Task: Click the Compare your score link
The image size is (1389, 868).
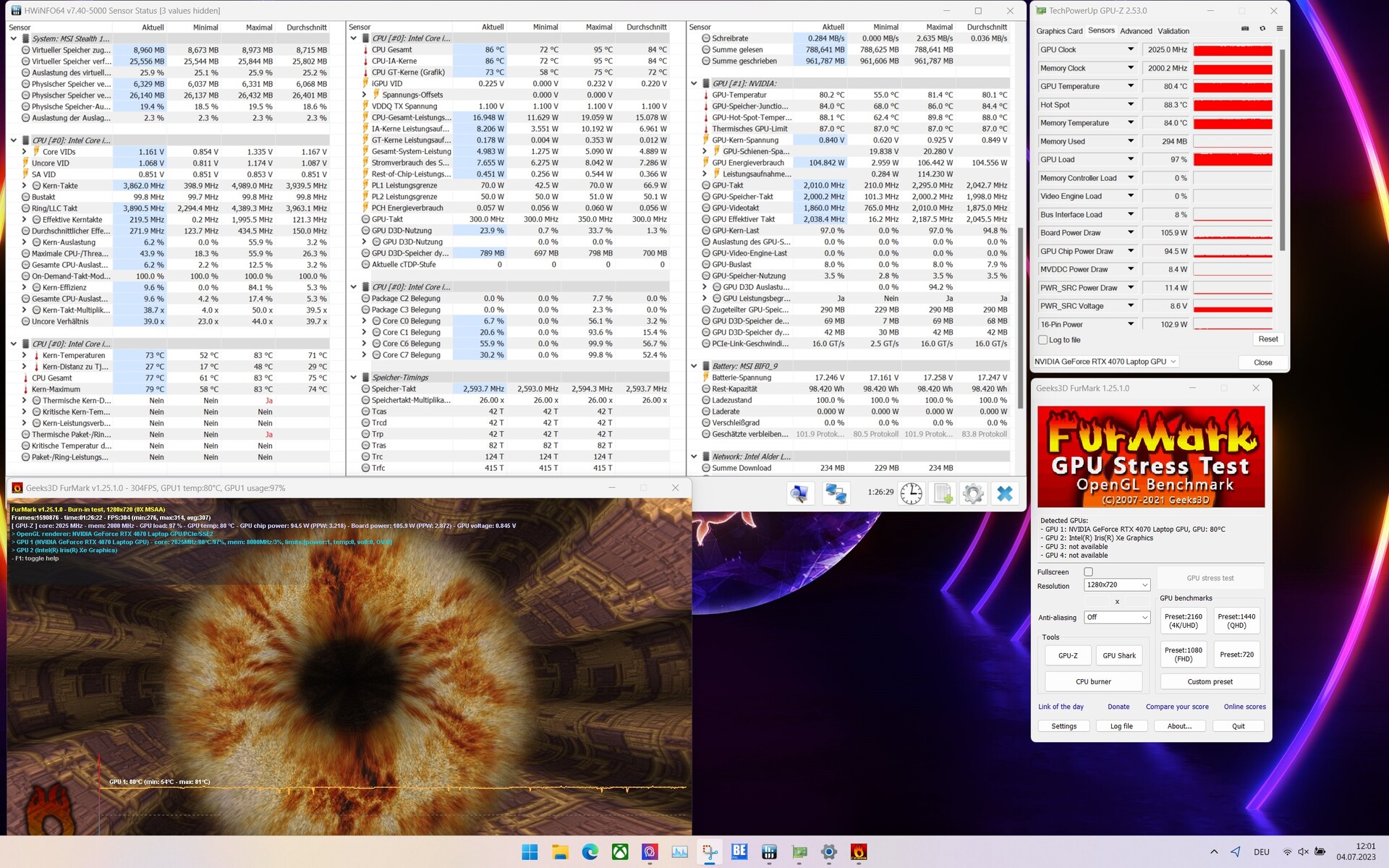Action: click(x=1176, y=707)
